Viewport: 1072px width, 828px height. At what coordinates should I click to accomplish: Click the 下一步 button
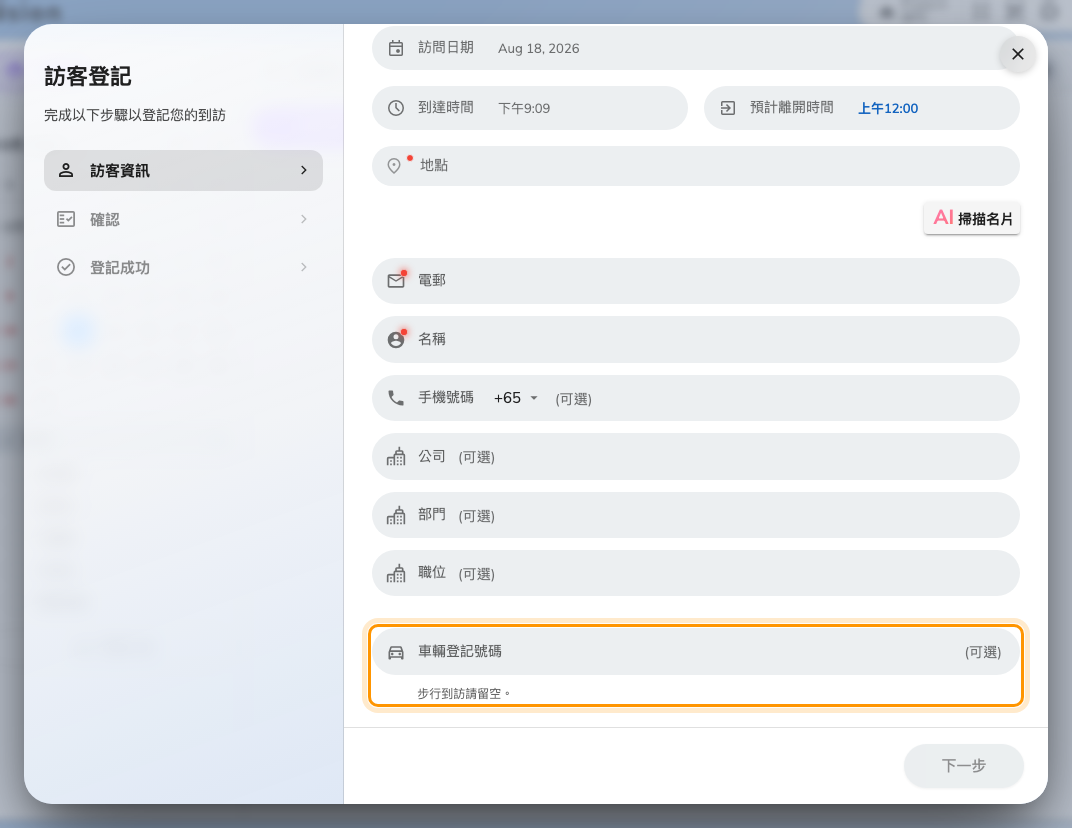963,765
